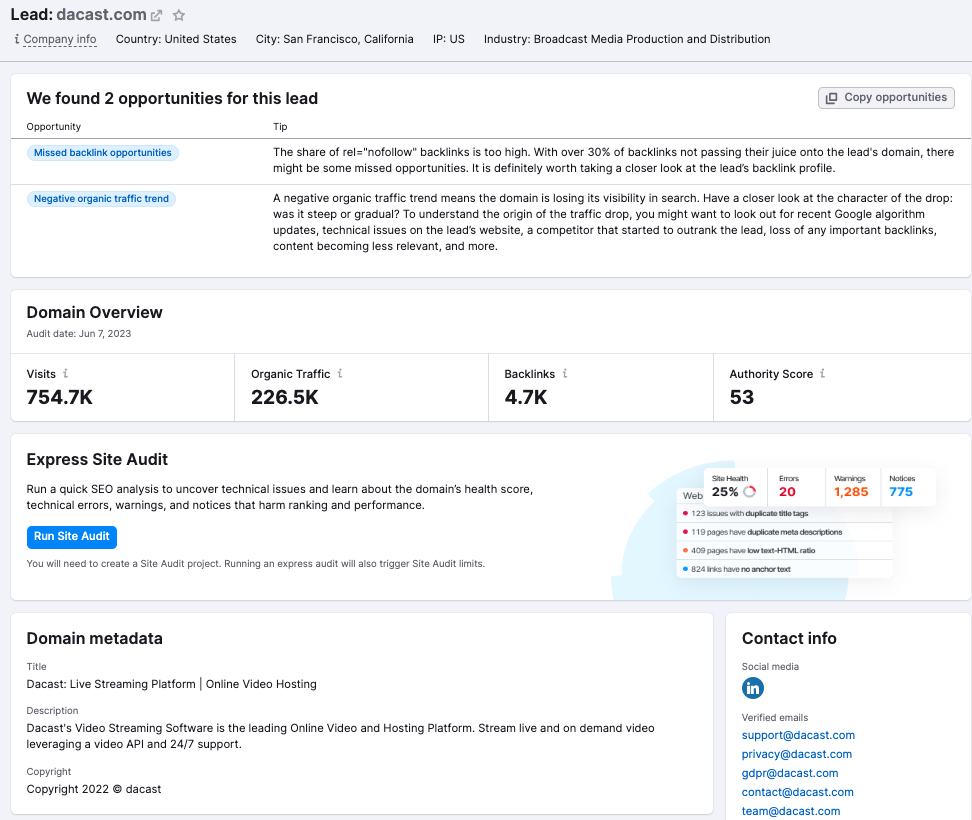Open dacast.com external link icon
Image resolution: width=972 pixels, height=820 pixels.
[x=157, y=15]
